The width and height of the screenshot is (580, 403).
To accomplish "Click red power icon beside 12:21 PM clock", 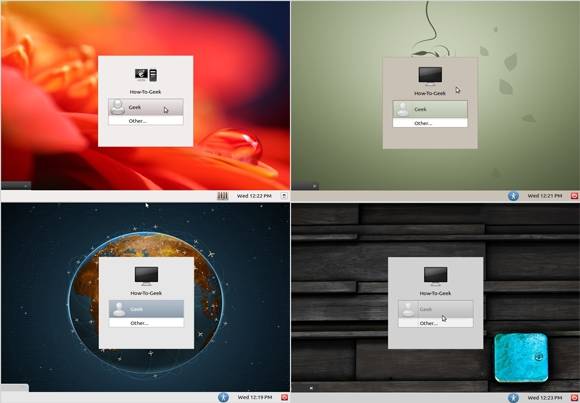I will click(x=574, y=196).
